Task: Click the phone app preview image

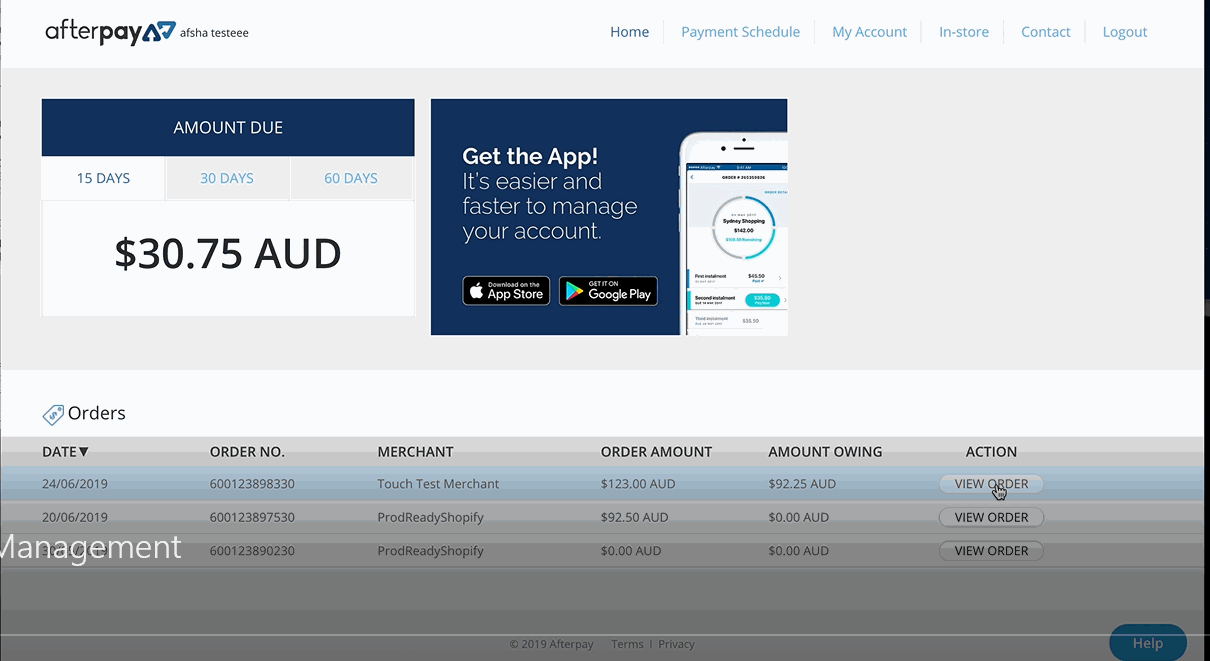Action: (x=734, y=233)
